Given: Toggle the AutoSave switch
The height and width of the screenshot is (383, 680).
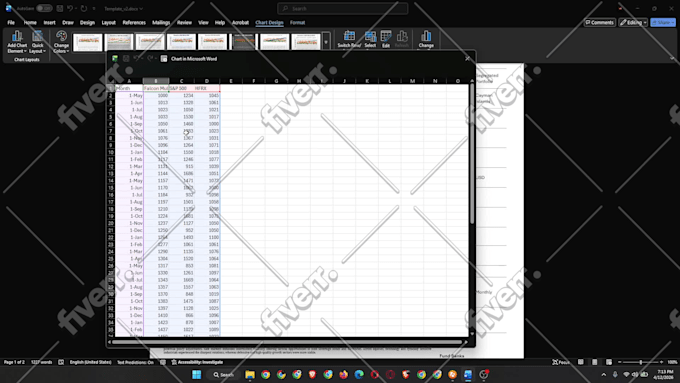Looking at the screenshot, I should coord(44,8).
